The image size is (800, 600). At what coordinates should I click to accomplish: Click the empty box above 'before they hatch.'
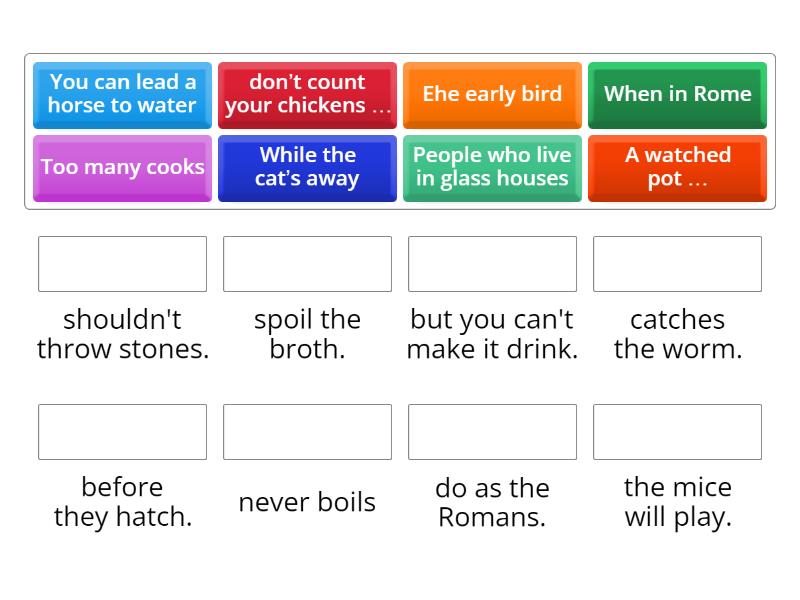pyautogui.click(x=122, y=432)
